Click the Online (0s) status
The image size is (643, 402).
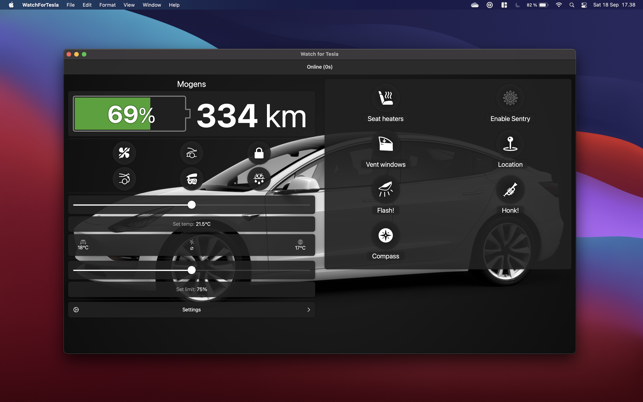click(x=319, y=67)
